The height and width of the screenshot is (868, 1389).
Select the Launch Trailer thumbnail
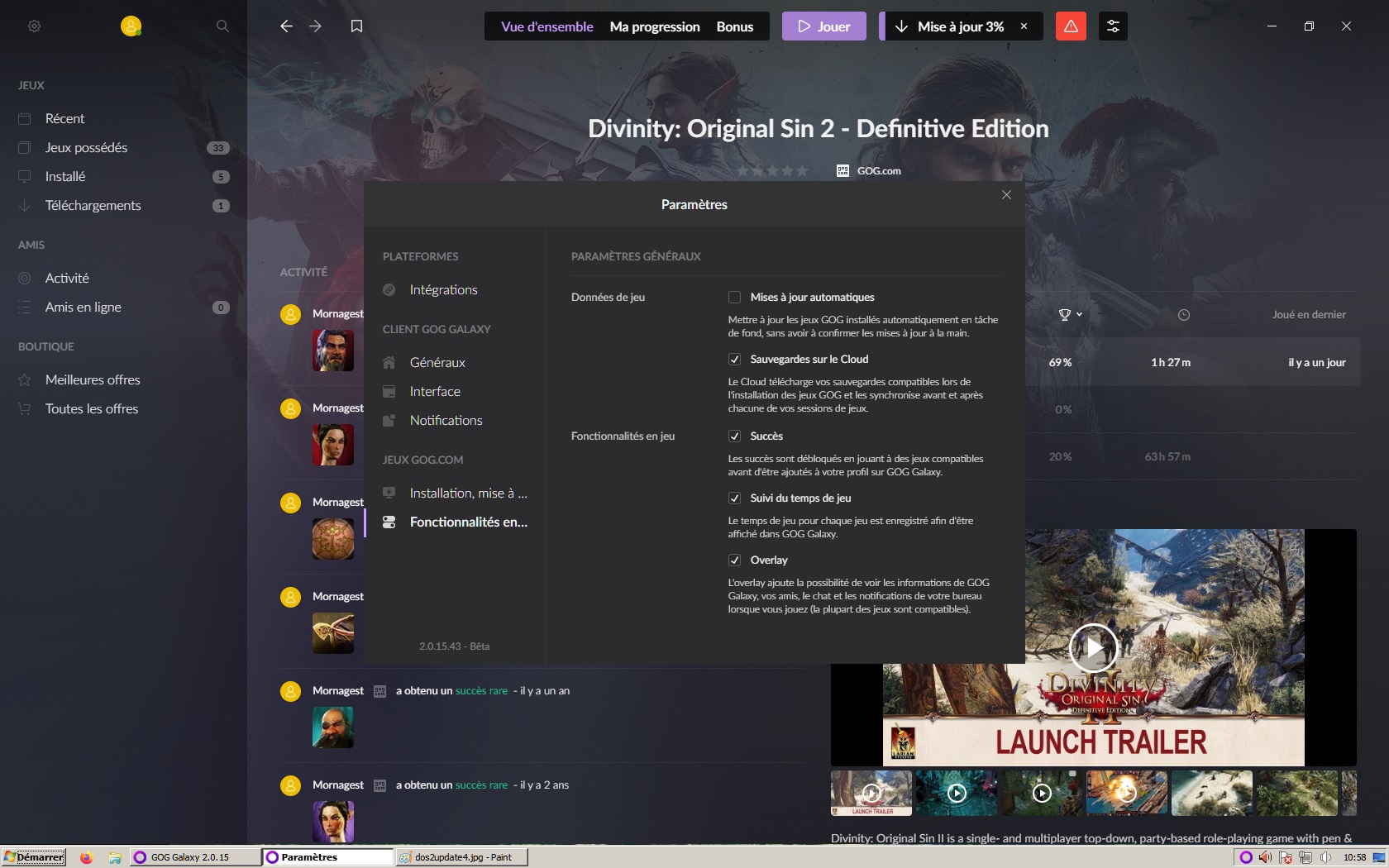tap(871, 794)
